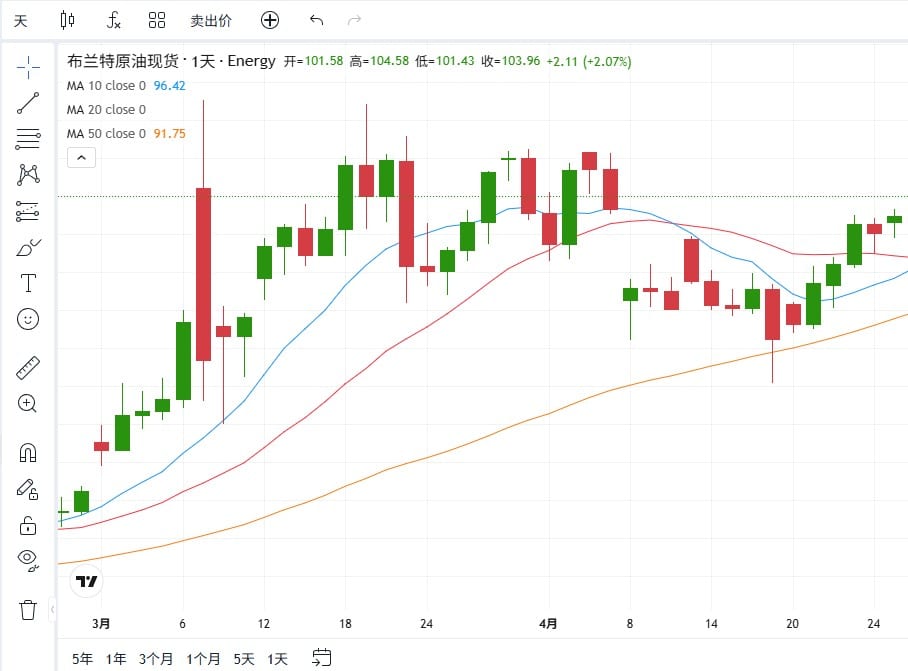Open the multi-chart layout selector
The width and height of the screenshot is (908, 671).
coord(156,20)
